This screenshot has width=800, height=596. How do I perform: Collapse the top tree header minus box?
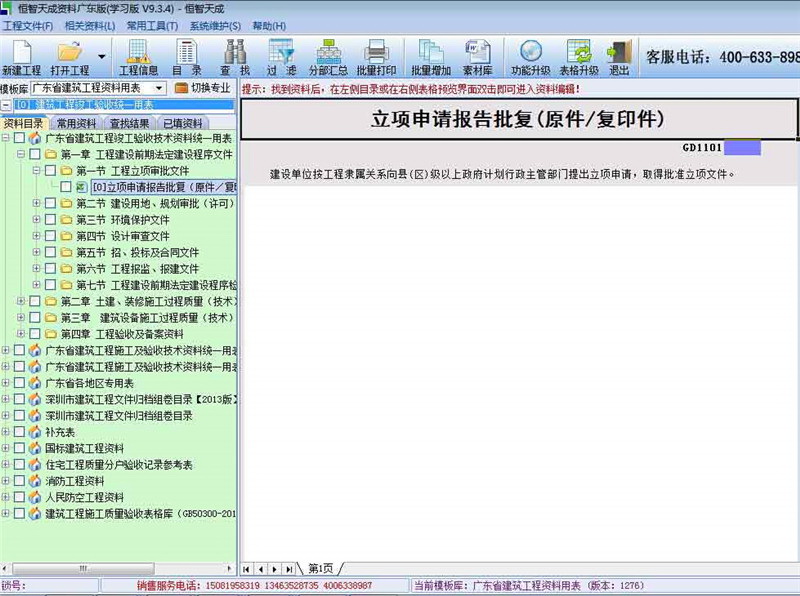(6, 105)
